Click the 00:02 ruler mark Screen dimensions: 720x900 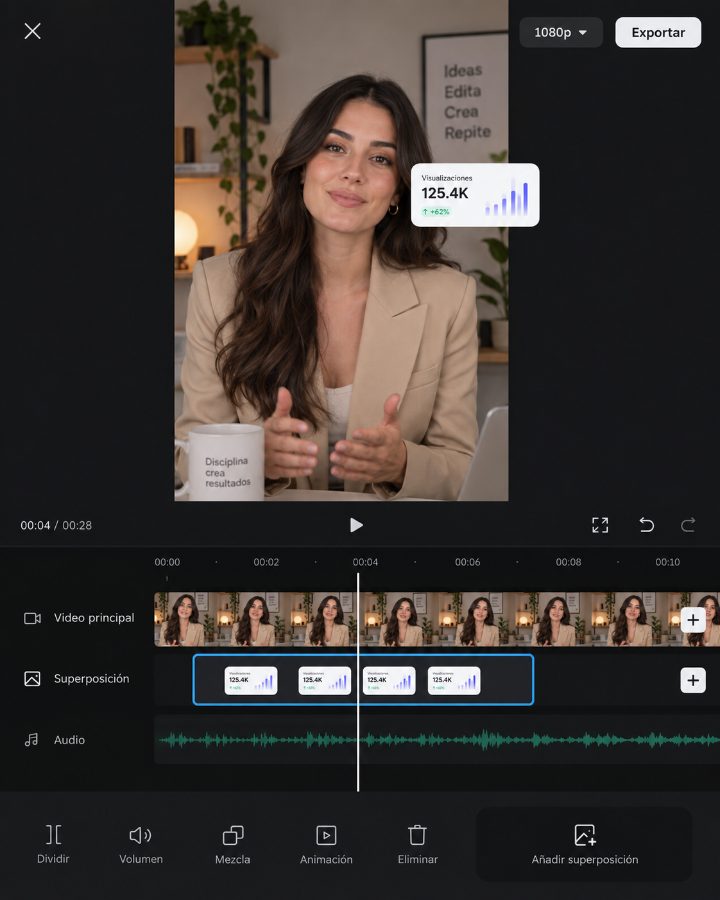(x=266, y=562)
